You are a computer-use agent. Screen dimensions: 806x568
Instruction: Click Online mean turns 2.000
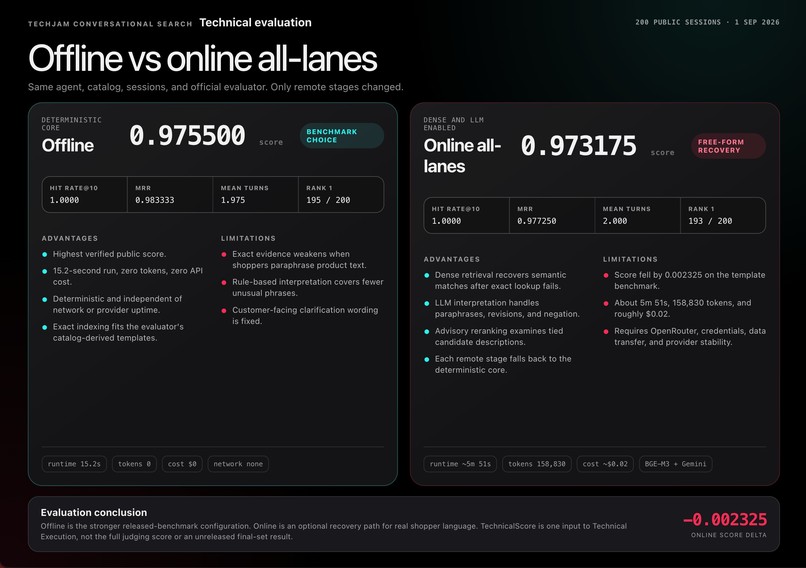click(x=615, y=221)
